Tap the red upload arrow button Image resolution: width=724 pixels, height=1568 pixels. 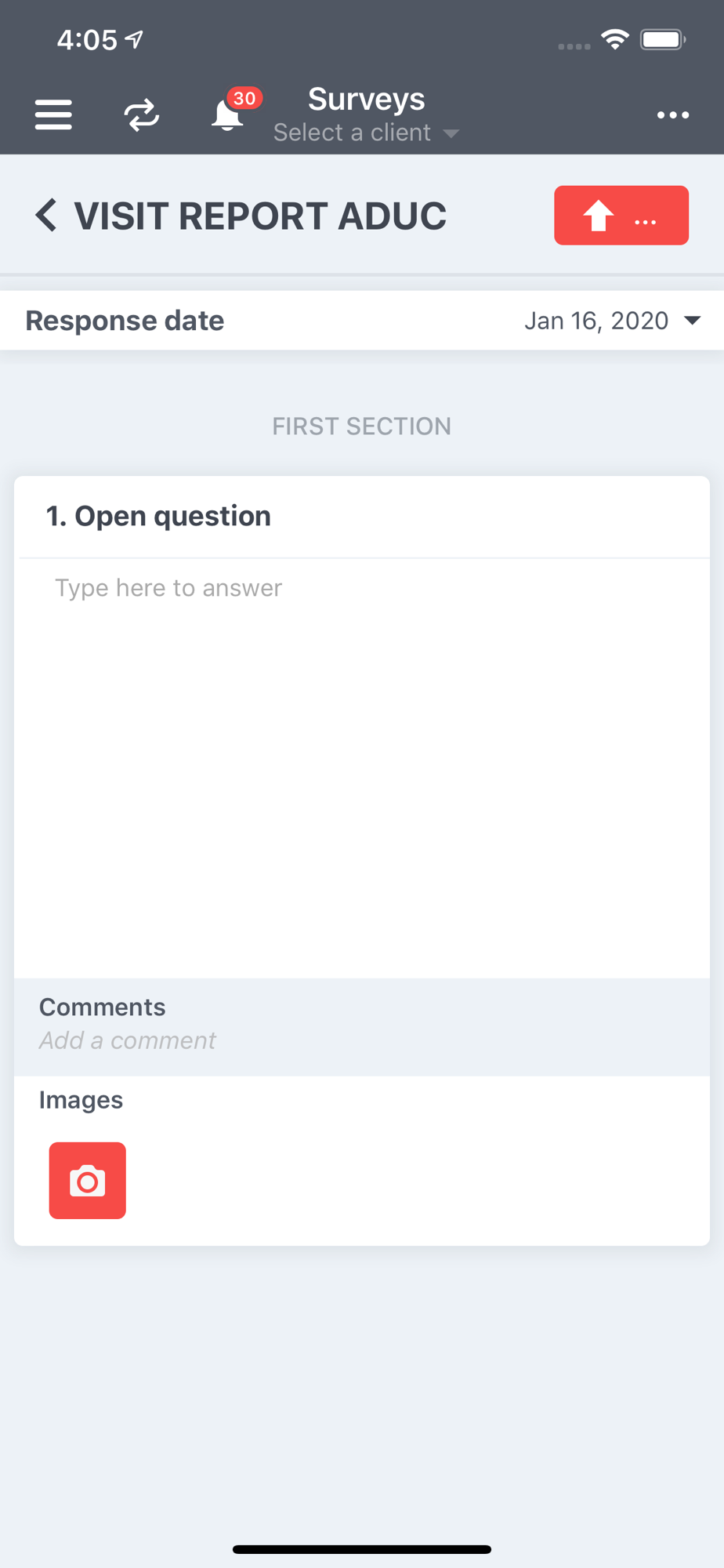point(621,216)
